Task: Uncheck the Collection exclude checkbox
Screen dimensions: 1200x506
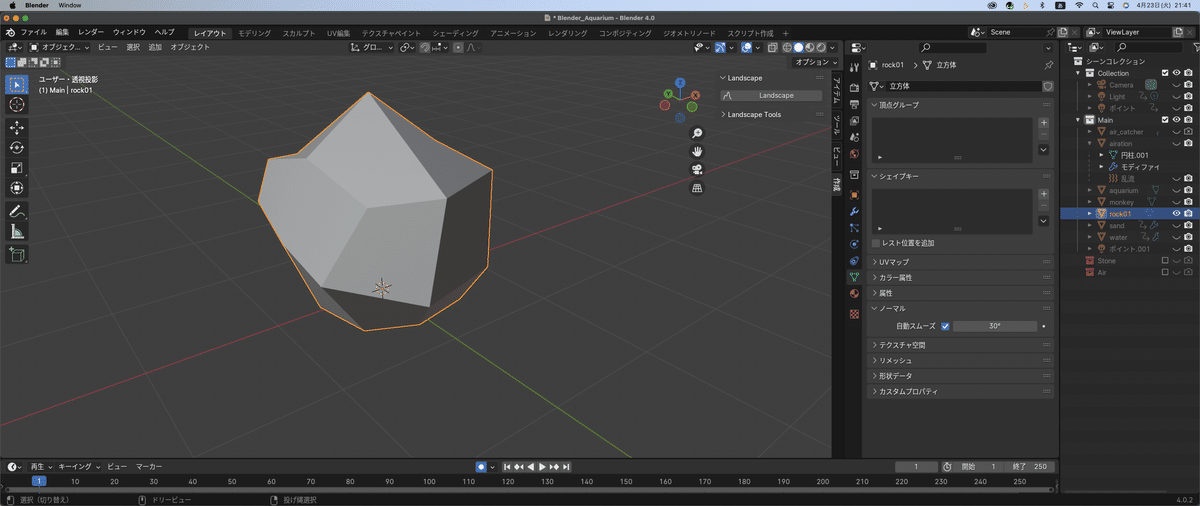Action: (1165, 73)
